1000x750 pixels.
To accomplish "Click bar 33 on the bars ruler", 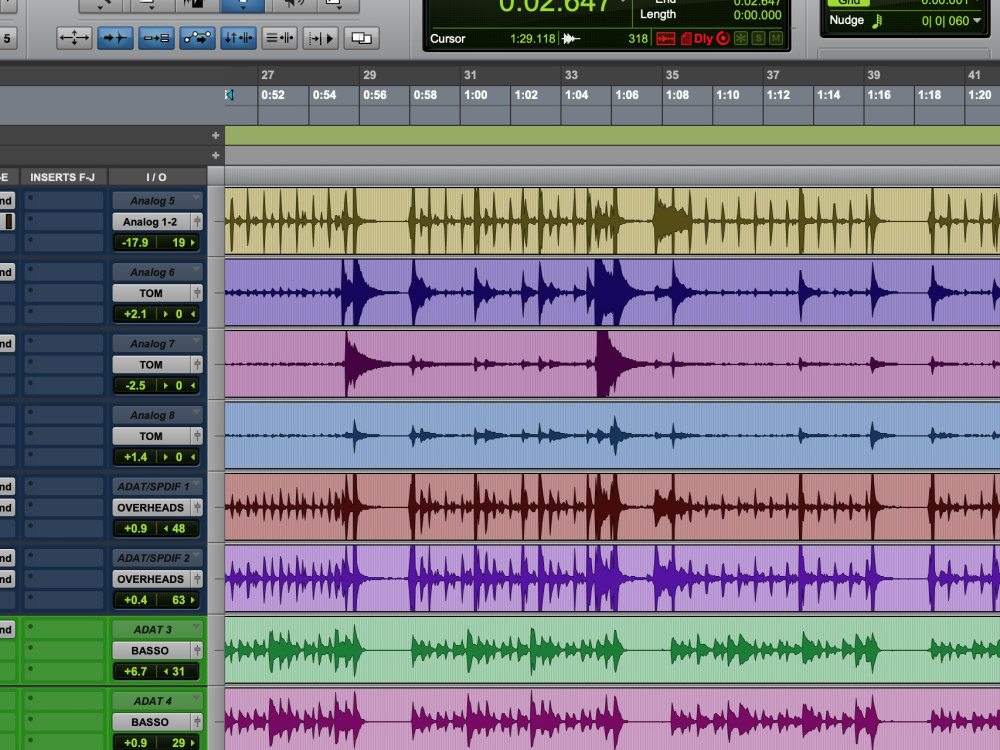I will pyautogui.click(x=571, y=75).
